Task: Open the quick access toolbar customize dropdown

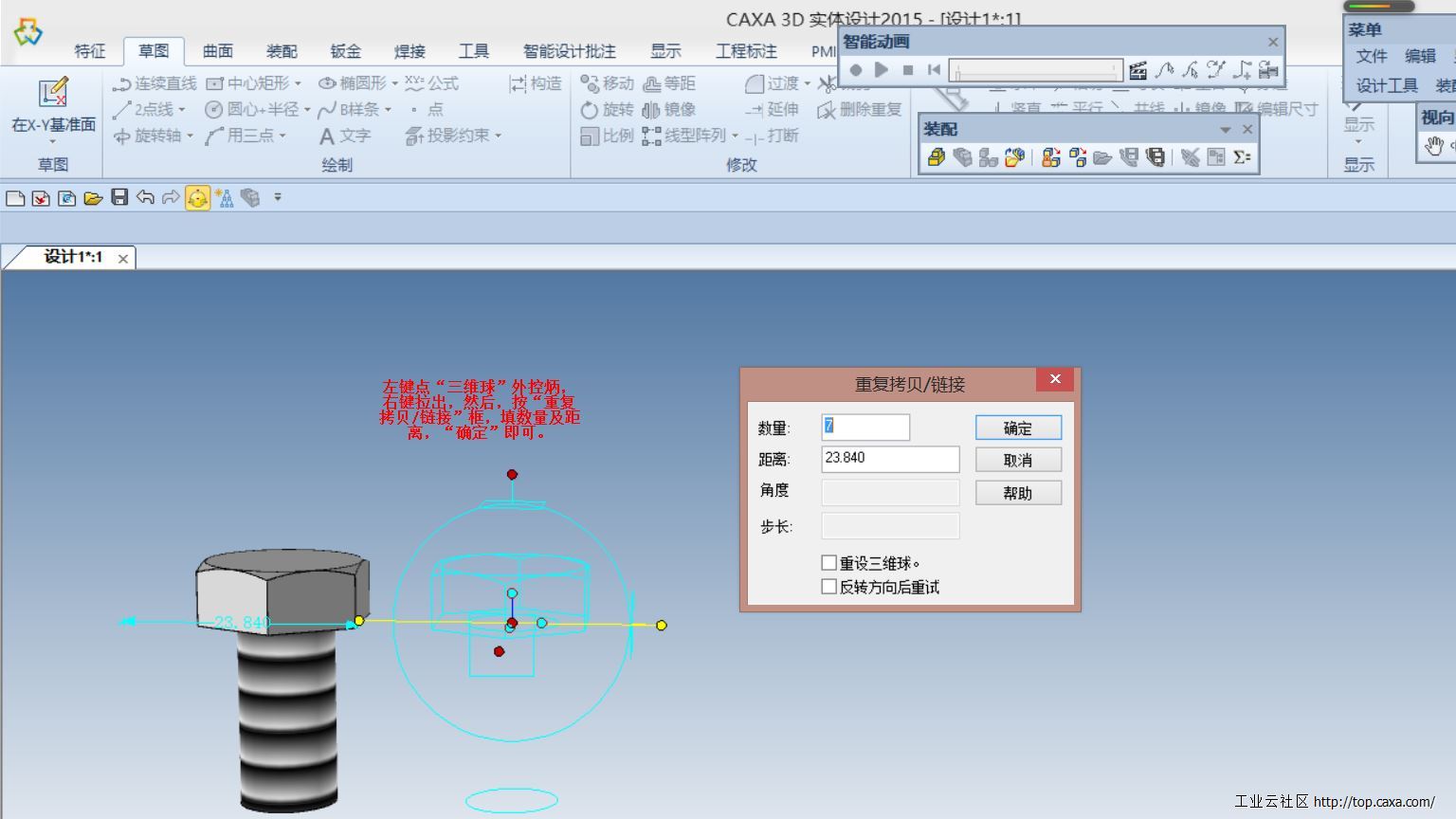Action: 278,197
